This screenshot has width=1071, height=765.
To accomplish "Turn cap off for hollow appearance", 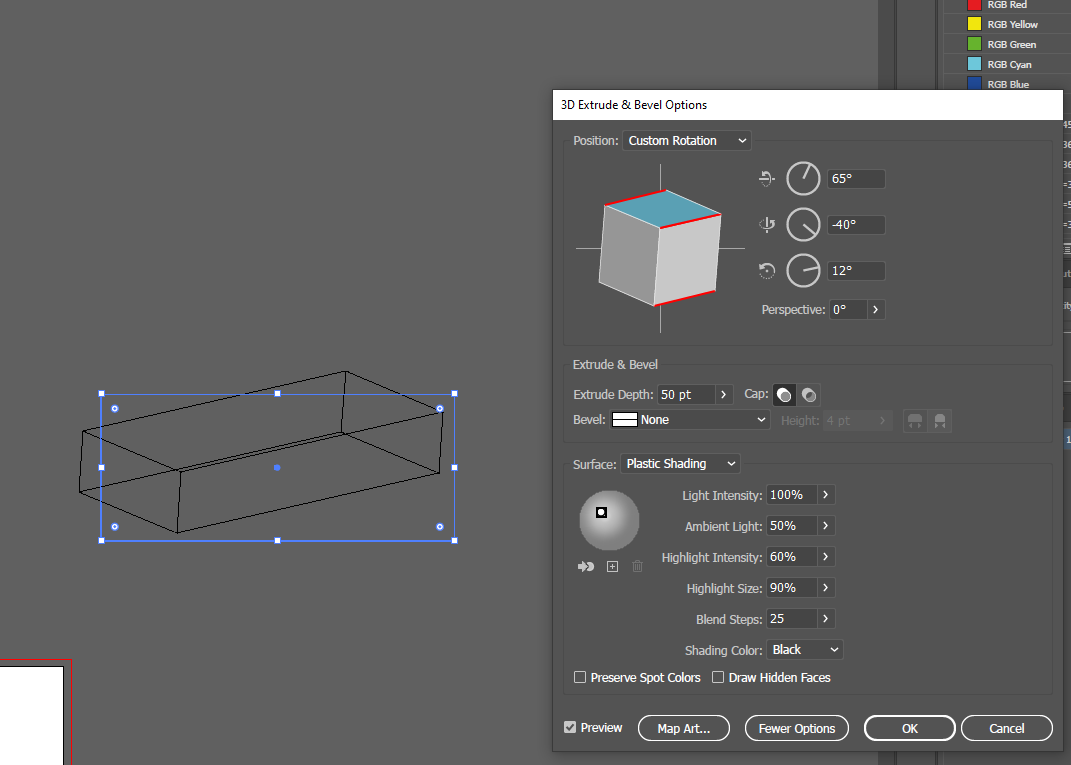I will pos(809,394).
